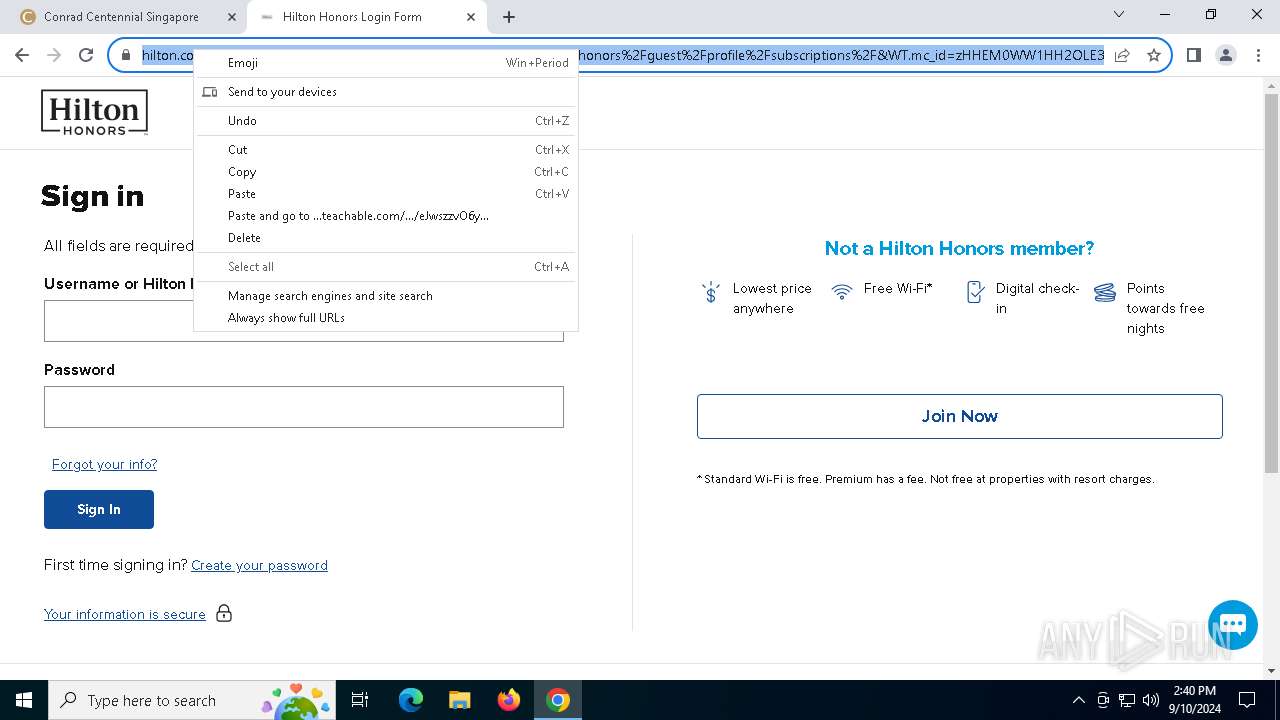Follow the Create your password link
This screenshot has height=720, width=1280.
(259, 565)
